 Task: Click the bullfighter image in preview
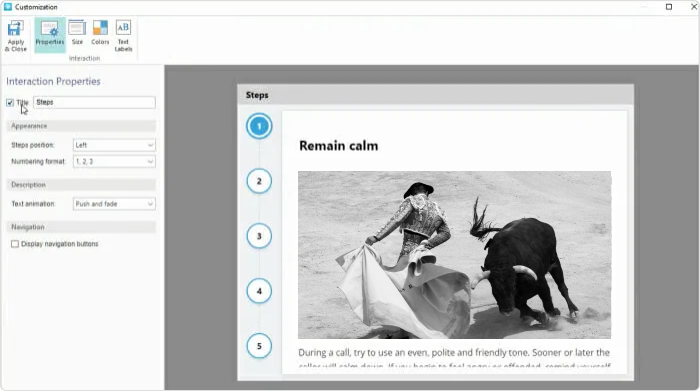pos(454,255)
